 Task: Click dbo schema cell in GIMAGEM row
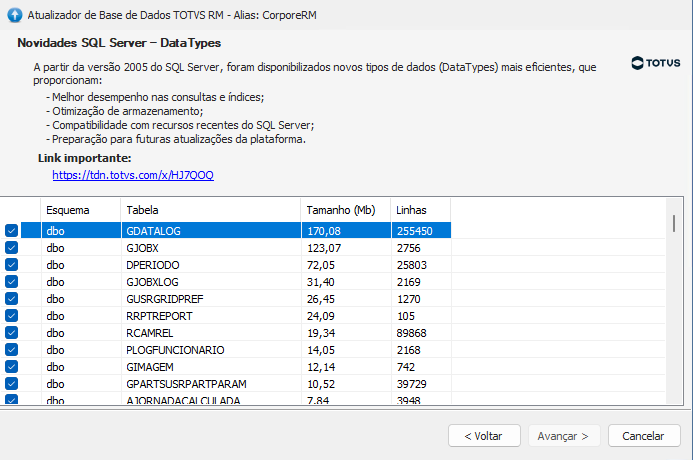[81, 367]
